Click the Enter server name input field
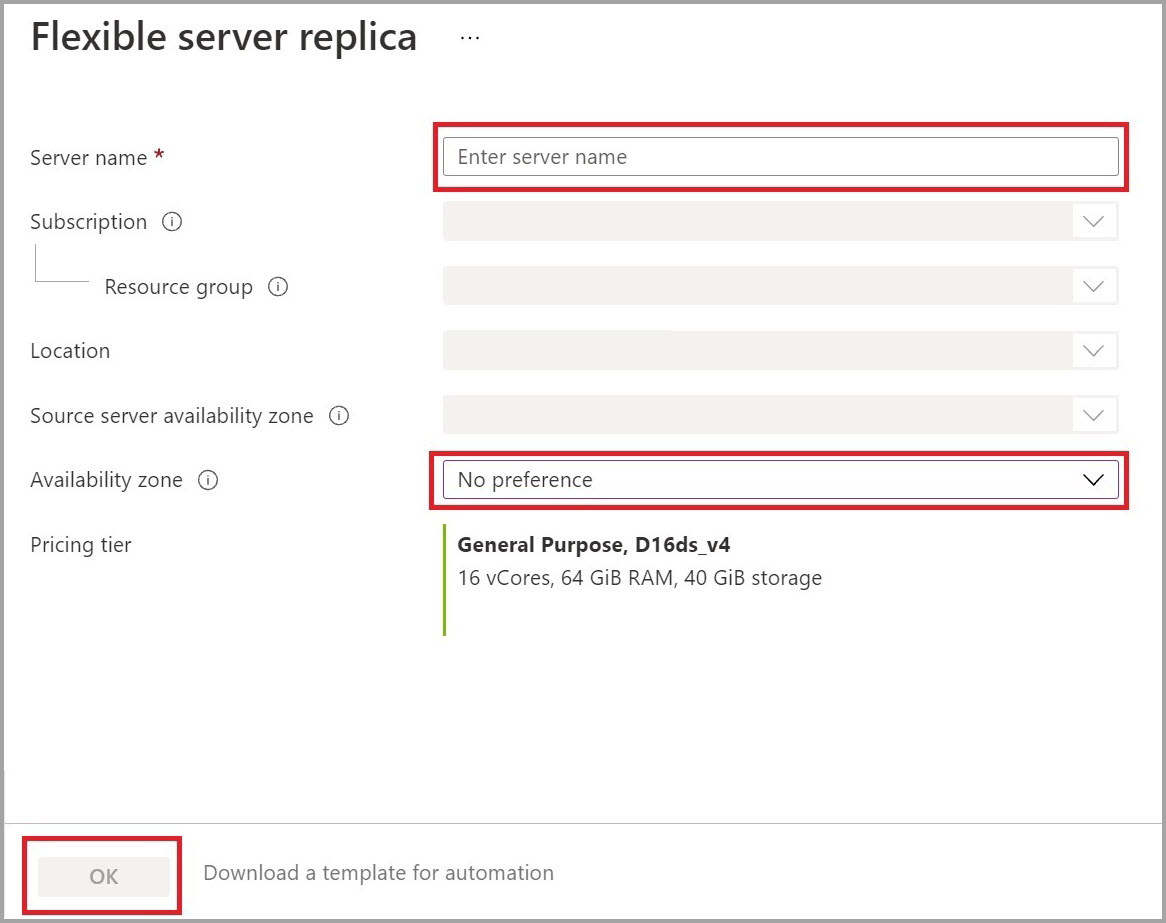 coord(780,156)
